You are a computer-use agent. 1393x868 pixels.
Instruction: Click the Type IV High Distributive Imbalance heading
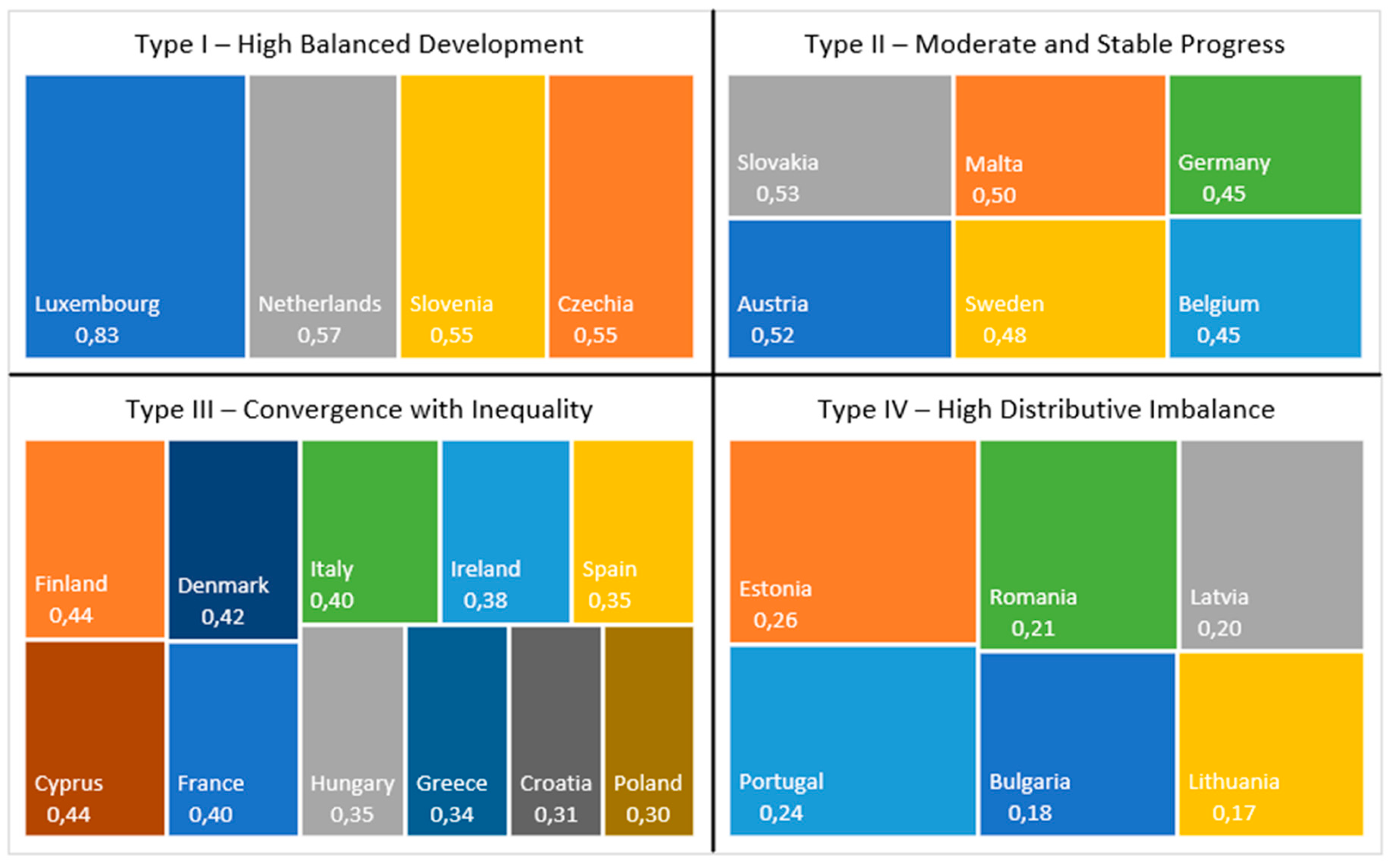click(1046, 410)
